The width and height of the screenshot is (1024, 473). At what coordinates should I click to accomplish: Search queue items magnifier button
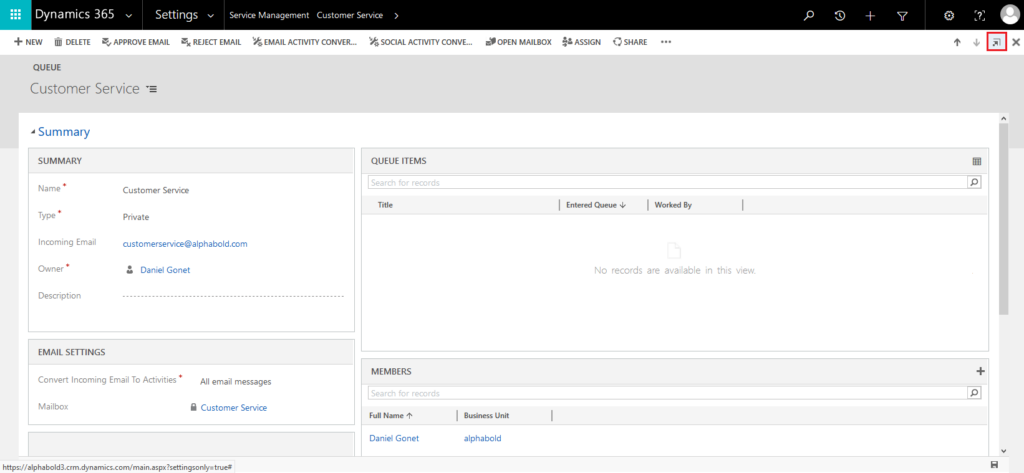(x=974, y=182)
